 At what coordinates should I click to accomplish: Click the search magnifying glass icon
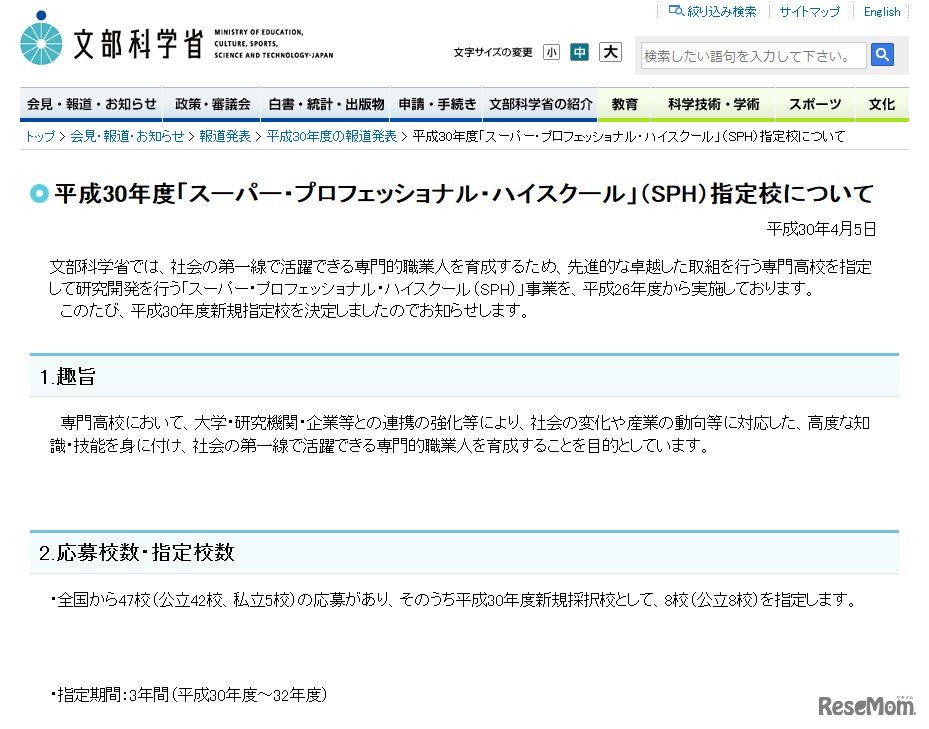pyautogui.click(x=883, y=55)
